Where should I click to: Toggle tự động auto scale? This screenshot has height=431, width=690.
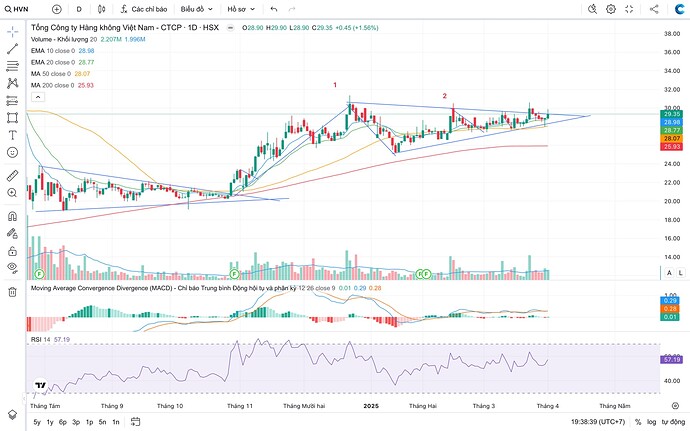(673, 422)
